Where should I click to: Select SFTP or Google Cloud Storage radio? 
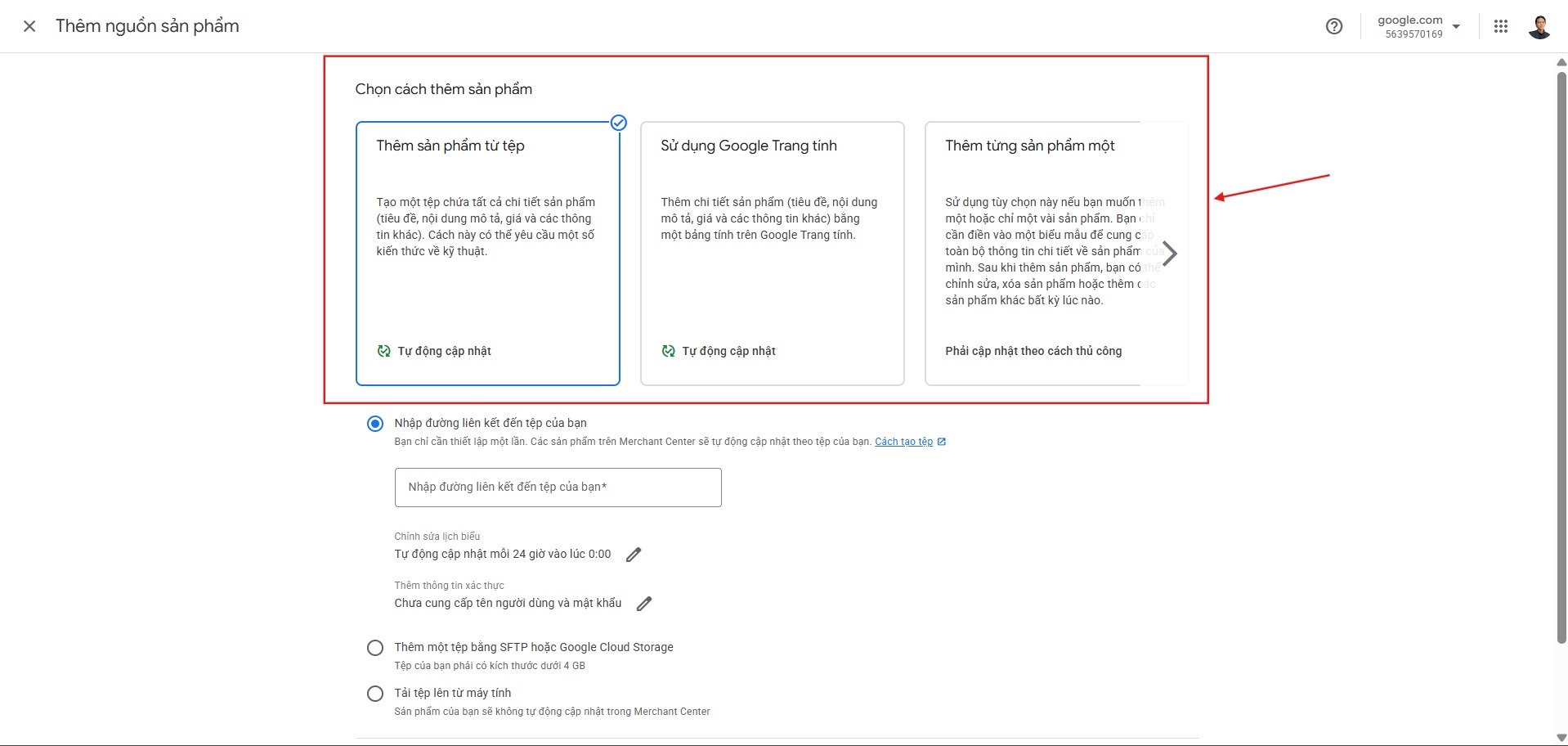[375, 648]
